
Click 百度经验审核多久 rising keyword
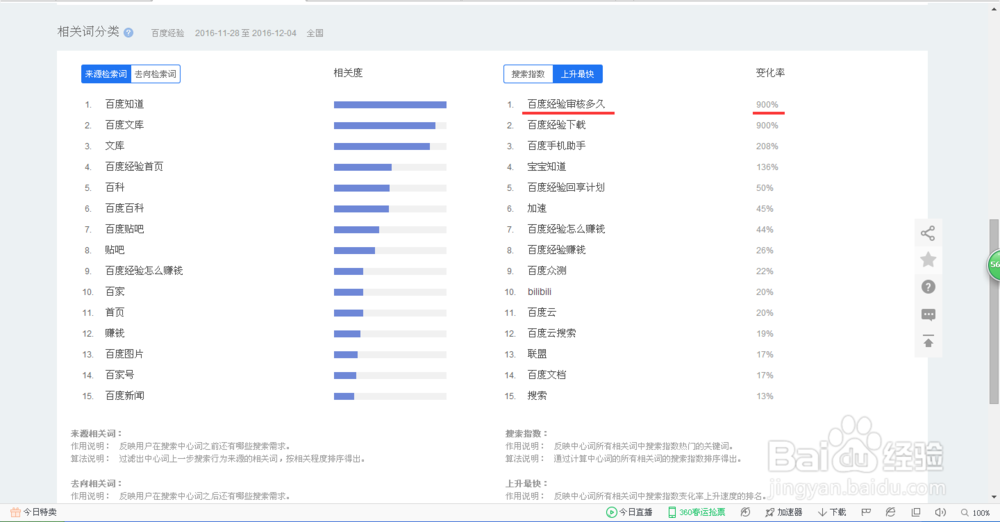point(566,104)
